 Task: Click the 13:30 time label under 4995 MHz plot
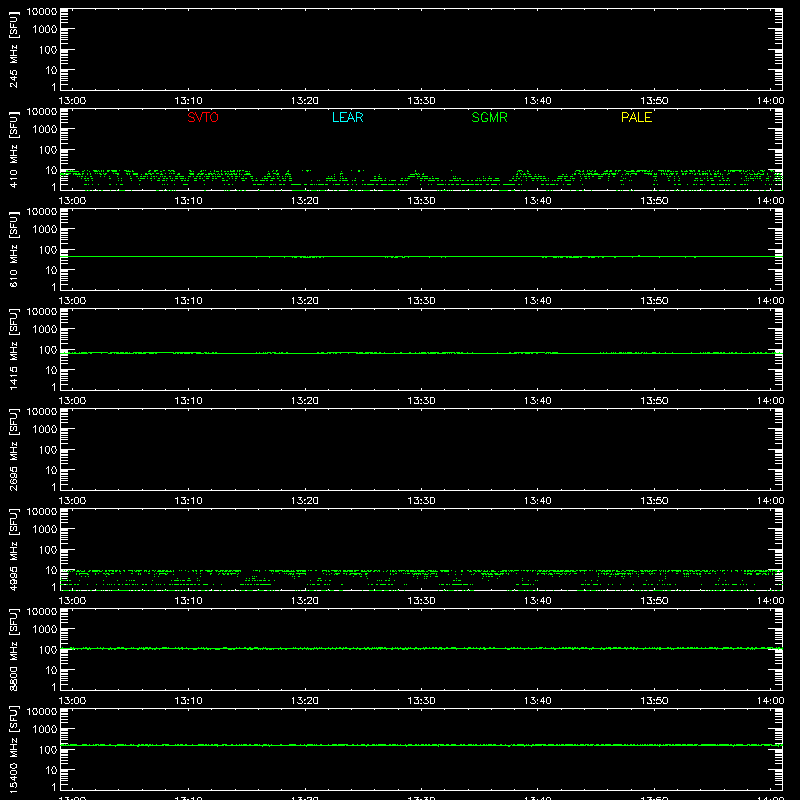click(421, 601)
